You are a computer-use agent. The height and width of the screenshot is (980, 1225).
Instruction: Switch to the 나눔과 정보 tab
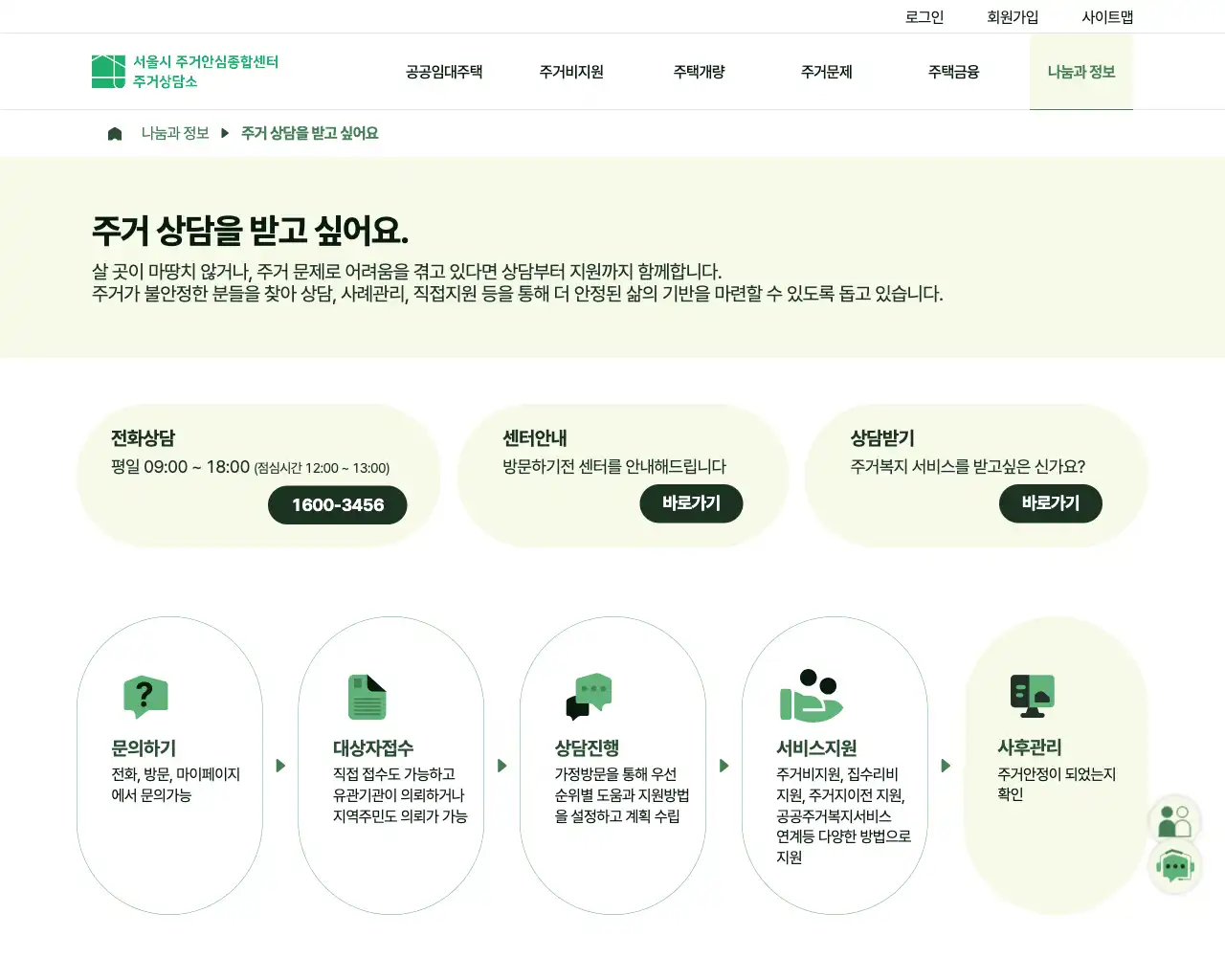[1080, 72]
